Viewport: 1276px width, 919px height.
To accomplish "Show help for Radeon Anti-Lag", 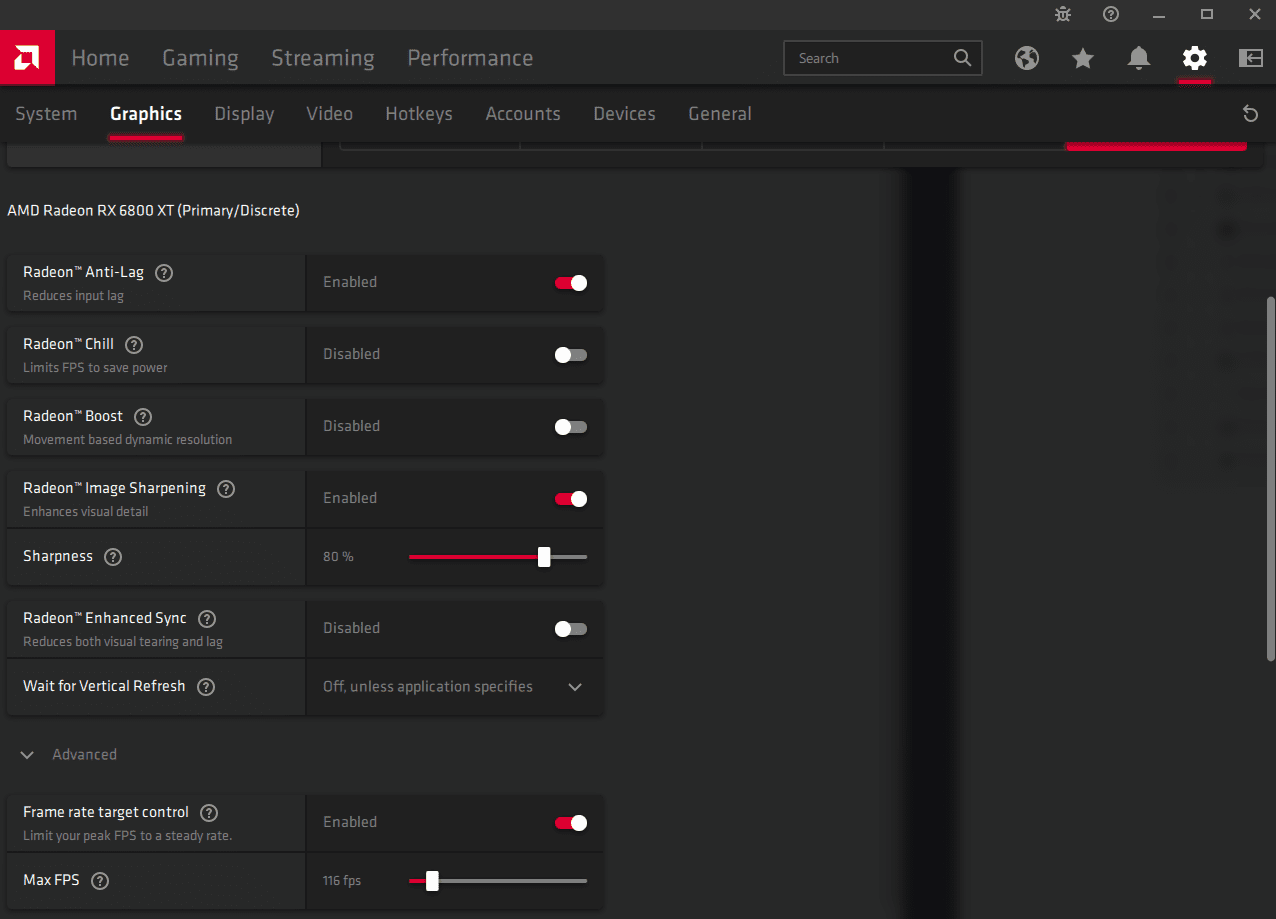I will [165, 272].
